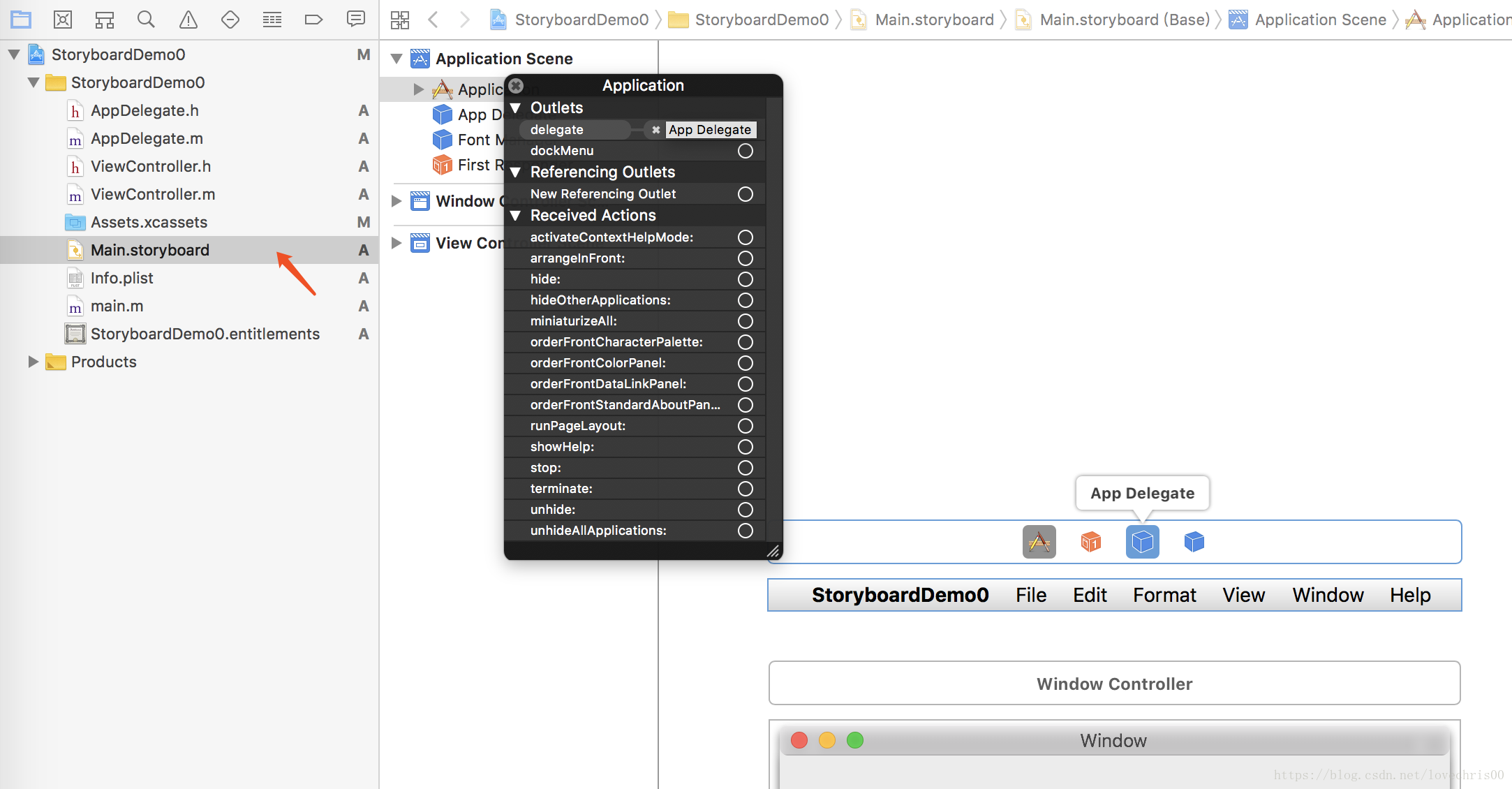1512x789 pixels.
Task: Open the Issue navigator warning icon
Action: click(188, 20)
